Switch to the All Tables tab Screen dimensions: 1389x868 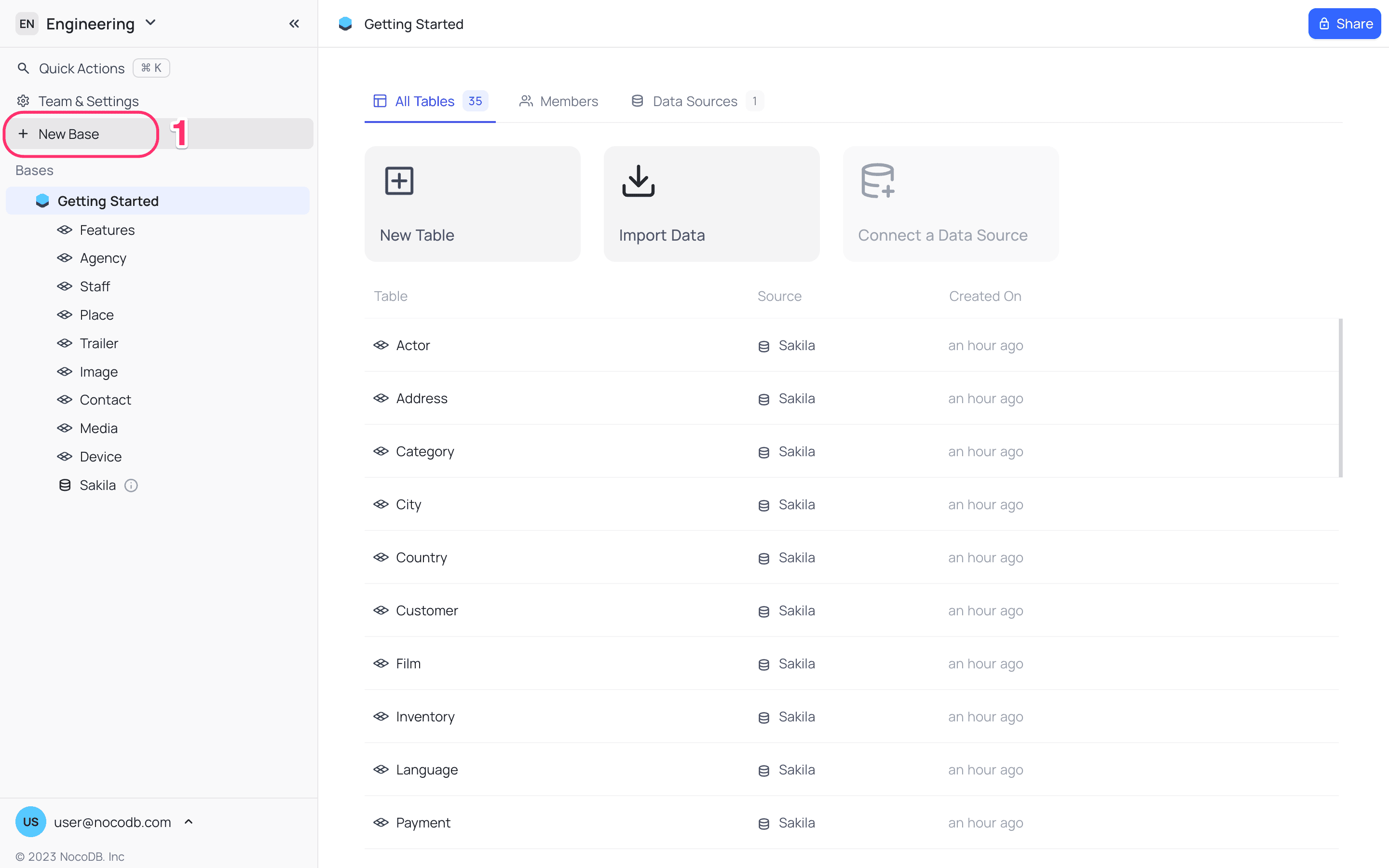tap(430, 102)
